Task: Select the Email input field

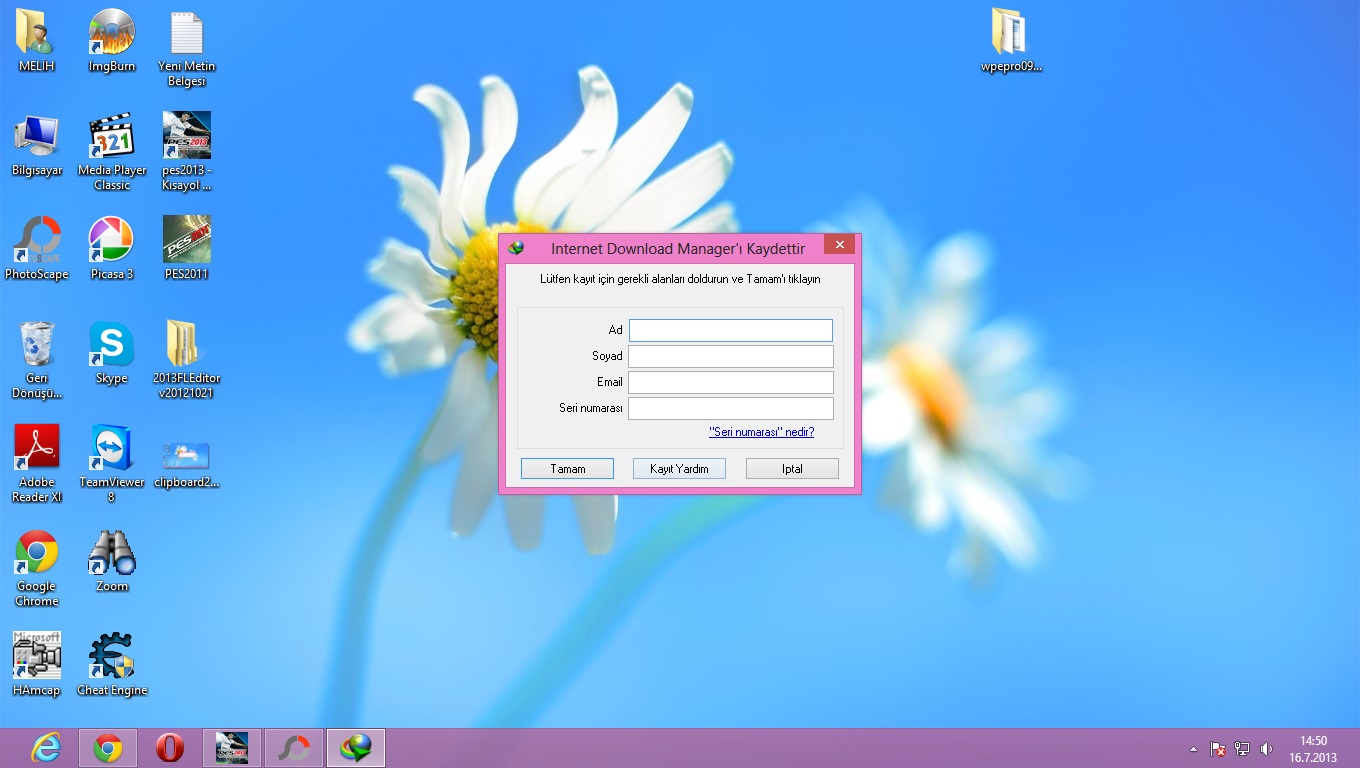Action: click(x=730, y=383)
